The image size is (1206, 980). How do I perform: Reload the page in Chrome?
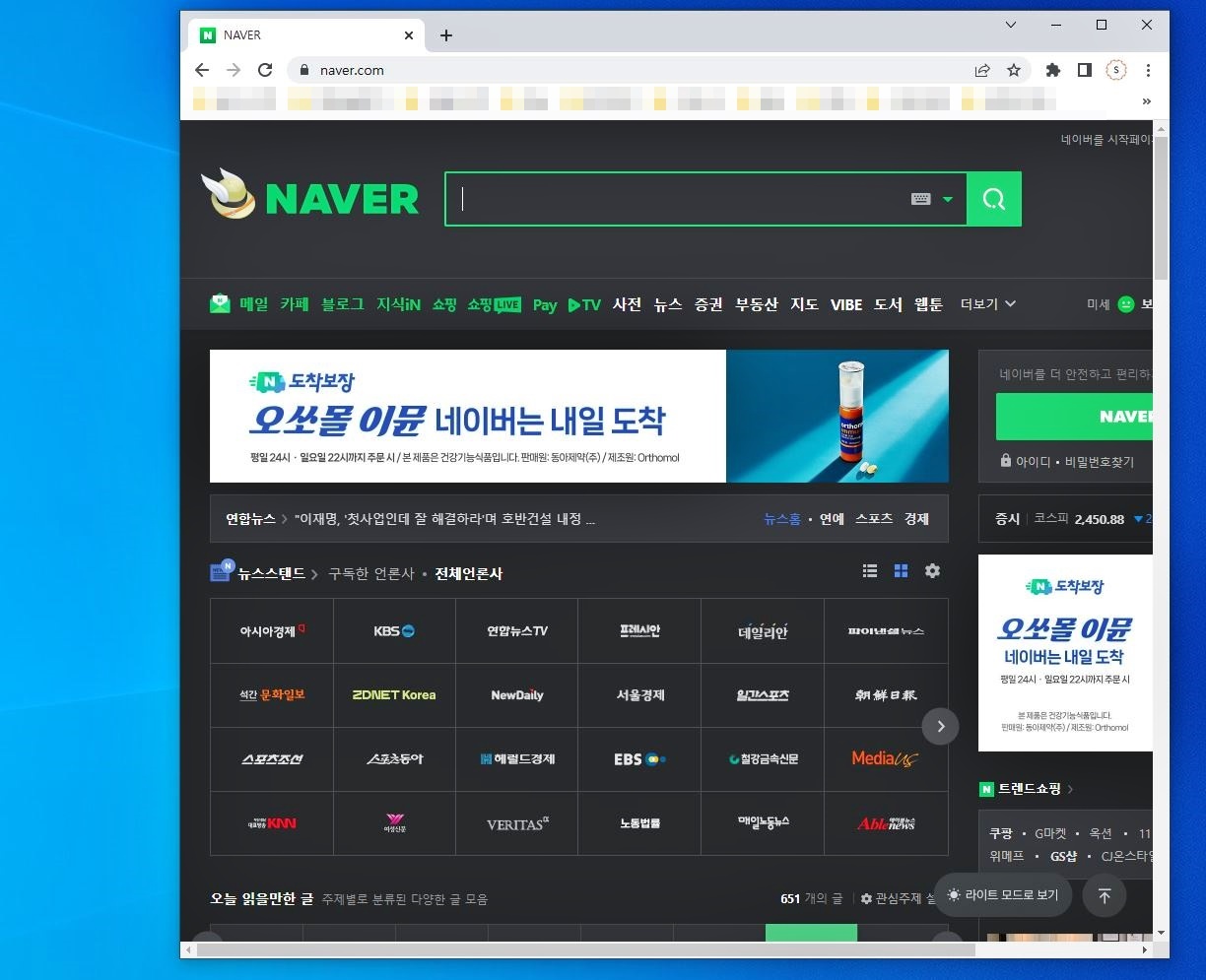click(264, 70)
